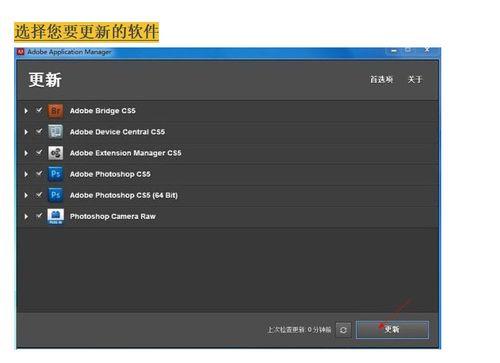Expand the Adobe Bridge CS5 row
500x363 pixels.
point(26,111)
